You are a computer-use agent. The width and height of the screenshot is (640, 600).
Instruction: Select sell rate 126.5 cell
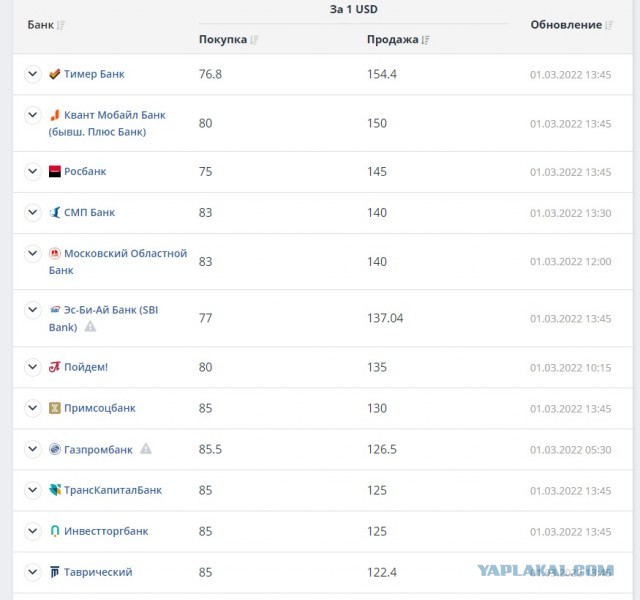pos(382,449)
